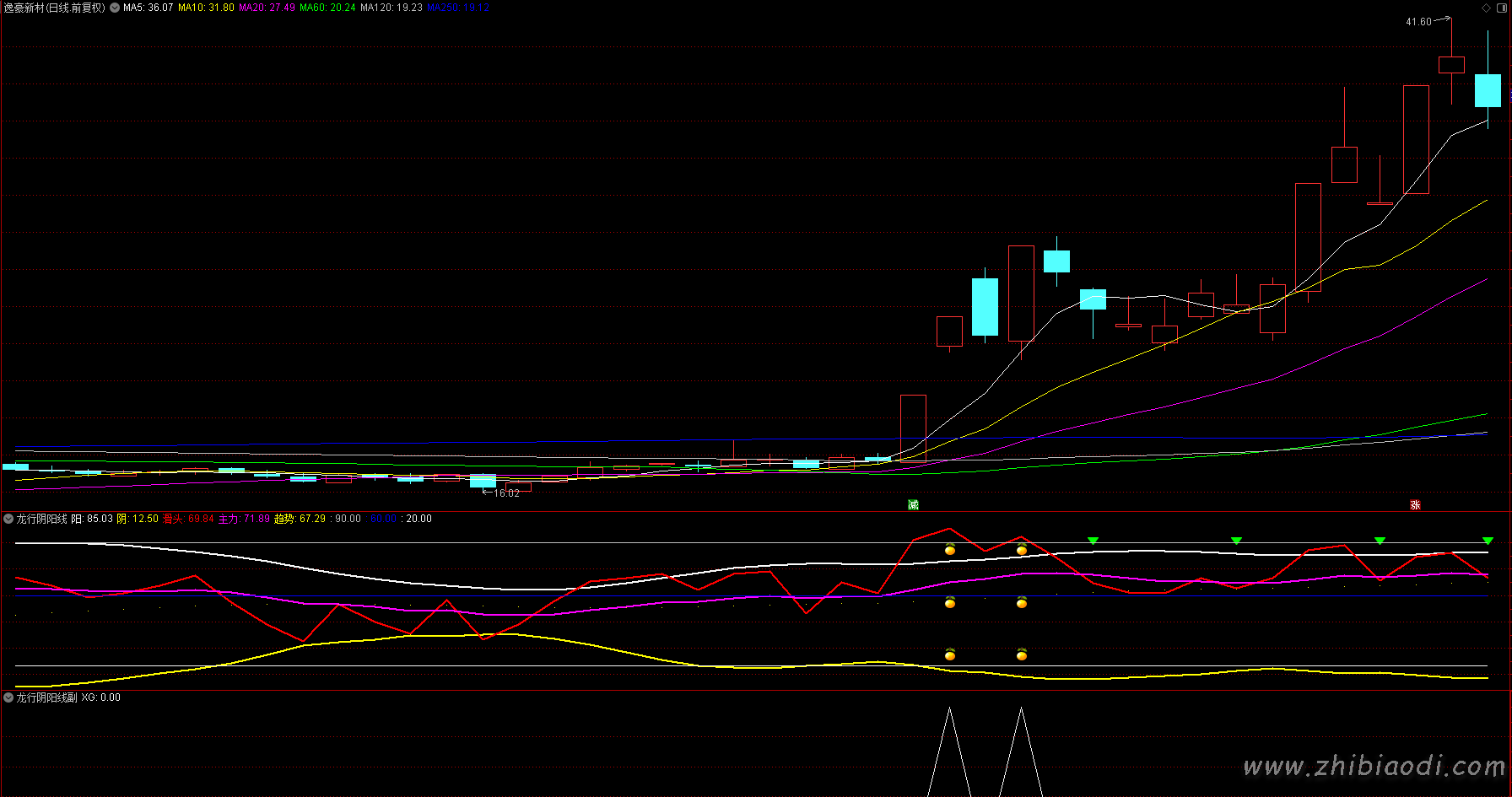Click the red 涨 marker icon
1512x797 pixels.
1415,504
